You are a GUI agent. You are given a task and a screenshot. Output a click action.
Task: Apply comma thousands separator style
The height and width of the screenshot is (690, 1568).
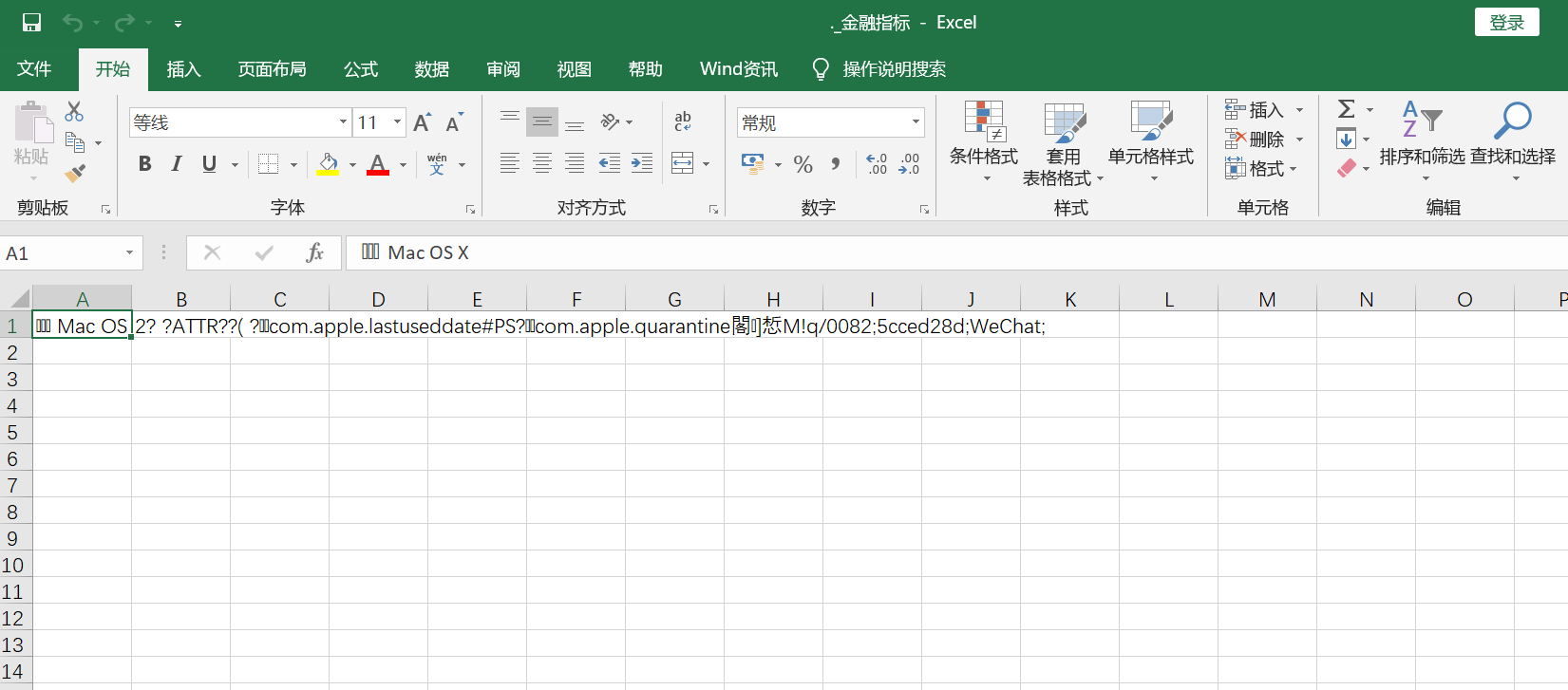click(x=836, y=164)
